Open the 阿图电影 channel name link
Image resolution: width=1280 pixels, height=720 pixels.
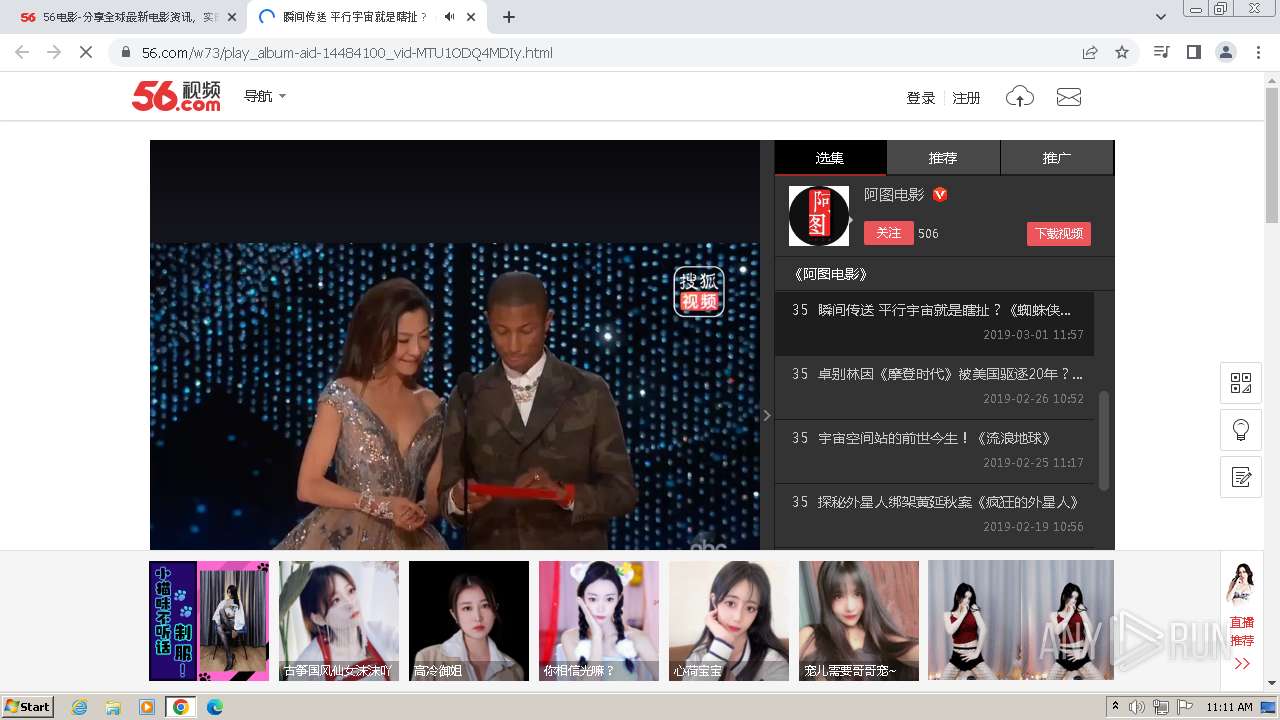click(894, 195)
